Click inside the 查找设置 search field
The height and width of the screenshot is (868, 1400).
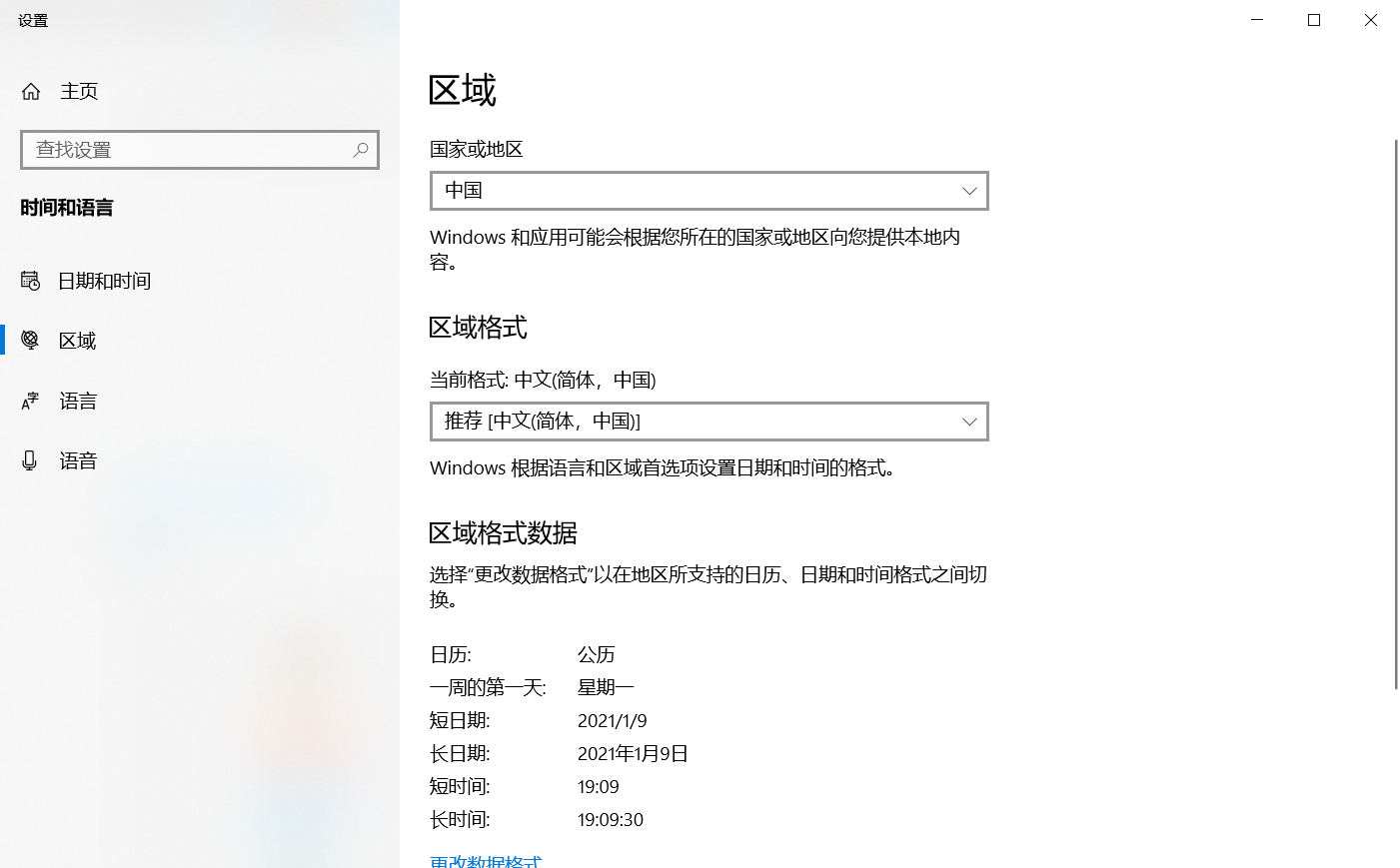click(x=190, y=150)
